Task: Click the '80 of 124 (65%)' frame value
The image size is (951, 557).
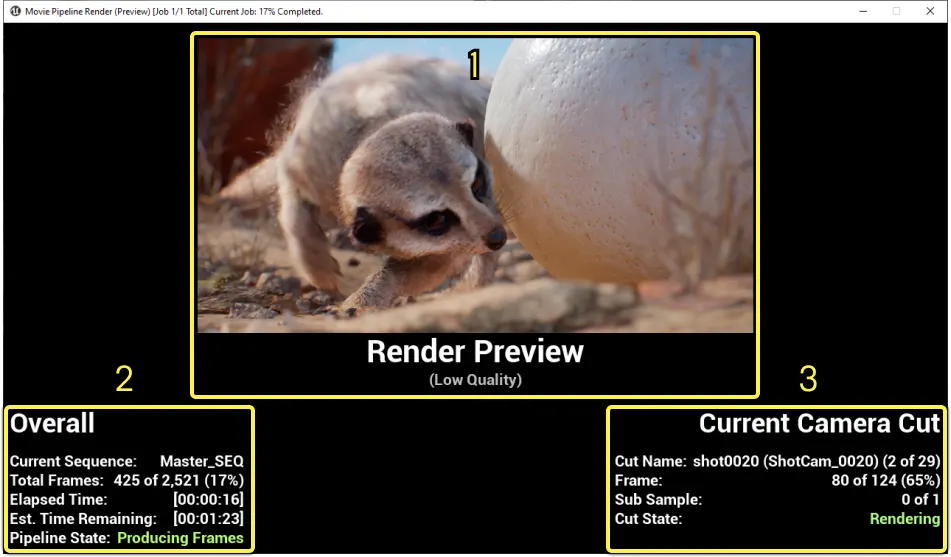Action: tap(885, 481)
